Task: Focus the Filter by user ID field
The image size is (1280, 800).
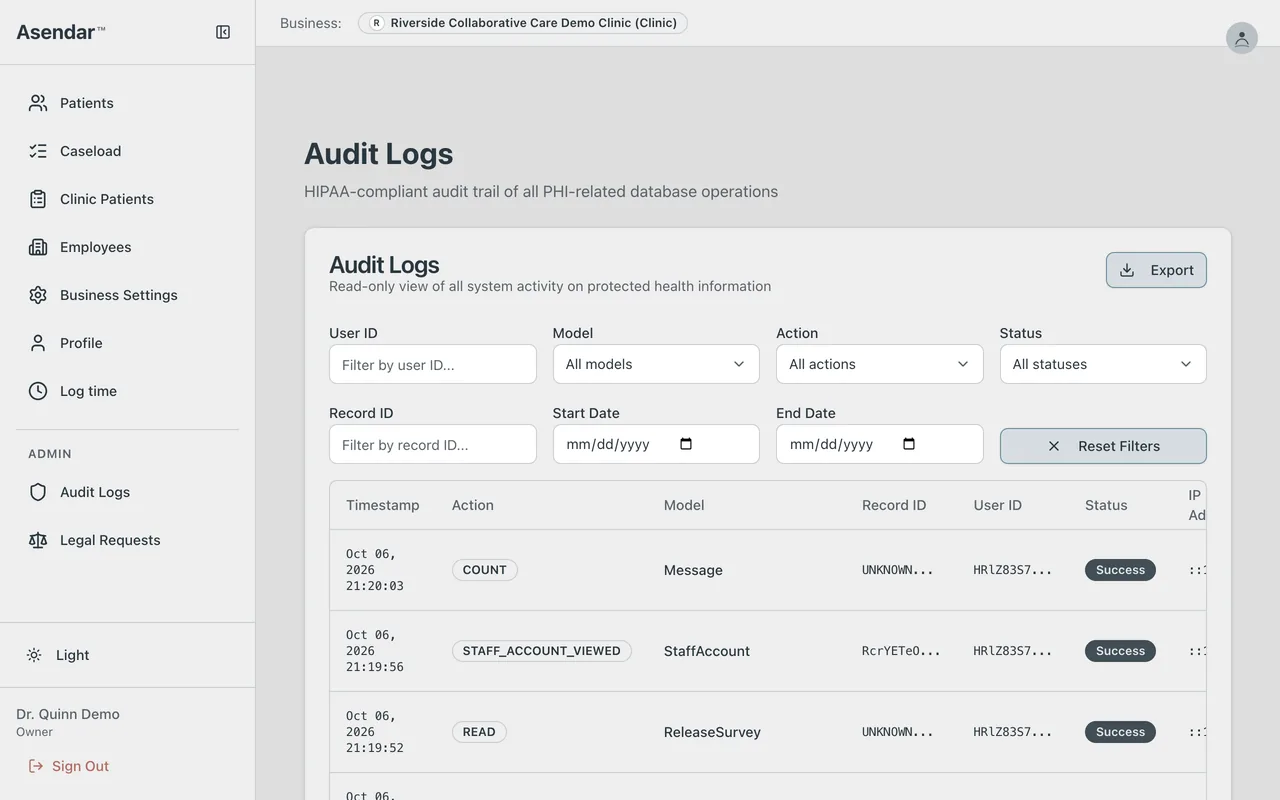Action: (x=433, y=365)
